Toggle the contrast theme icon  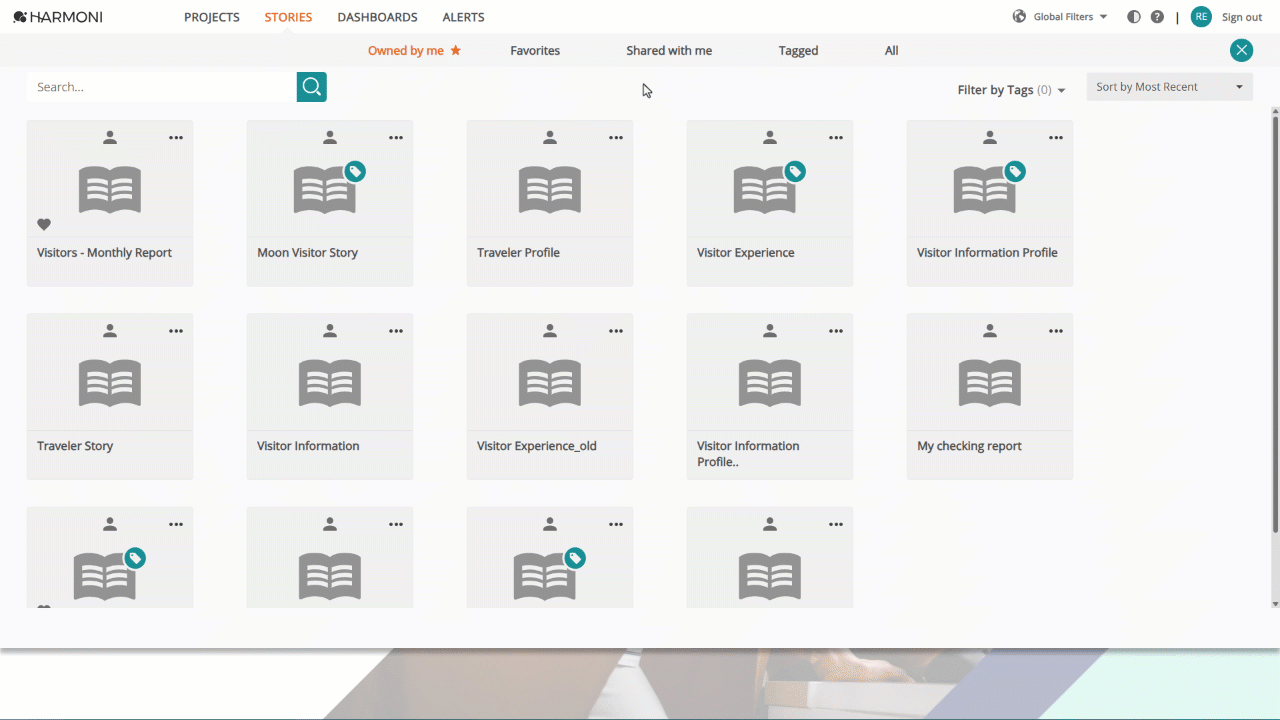pos(1133,17)
